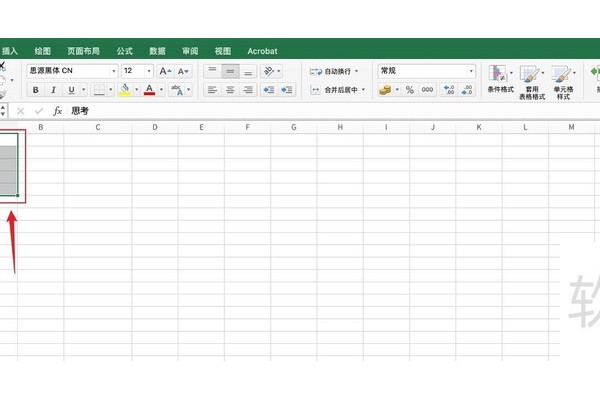This screenshot has height=400, width=600.
Task: Expand the name box stepper
Action: (3, 111)
